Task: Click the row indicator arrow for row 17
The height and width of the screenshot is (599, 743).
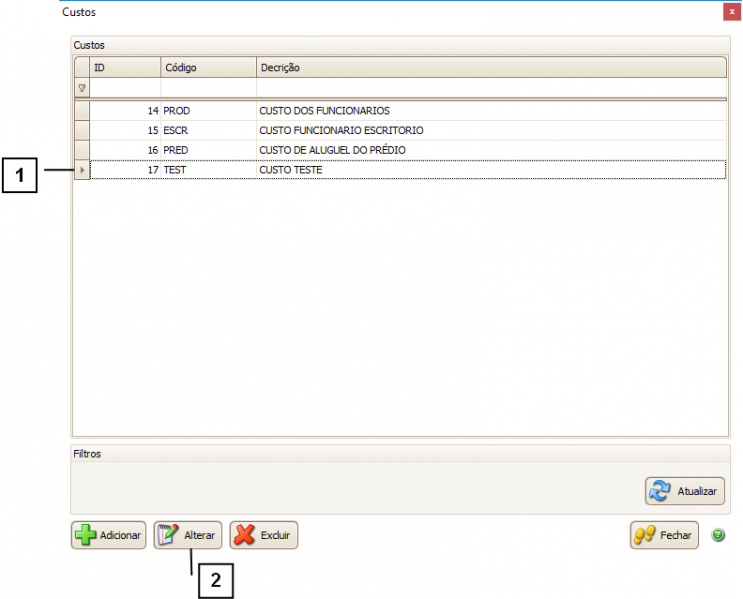Action: (x=82, y=170)
